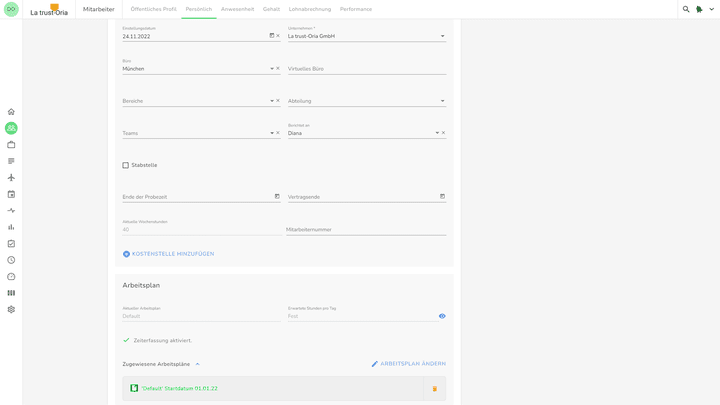Image resolution: width=720 pixels, height=405 pixels.
Task: Open the calendar picker for Ende der Probezeit
Action: coord(277,197)
